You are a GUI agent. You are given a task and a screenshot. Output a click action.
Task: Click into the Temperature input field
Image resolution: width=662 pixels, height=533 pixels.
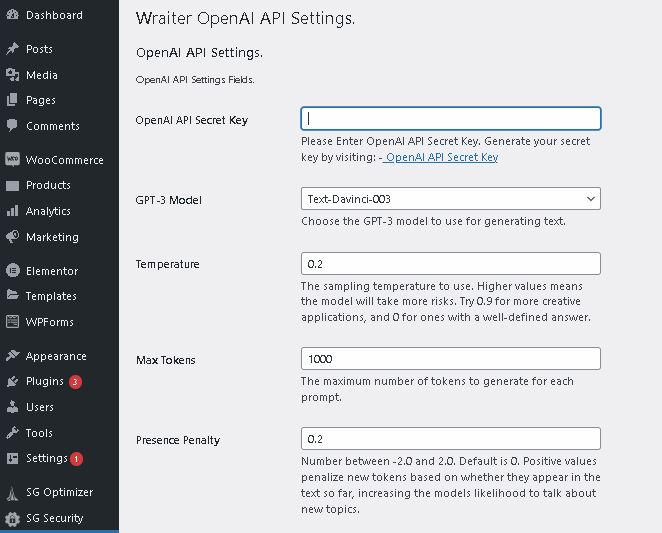[450, 264]
